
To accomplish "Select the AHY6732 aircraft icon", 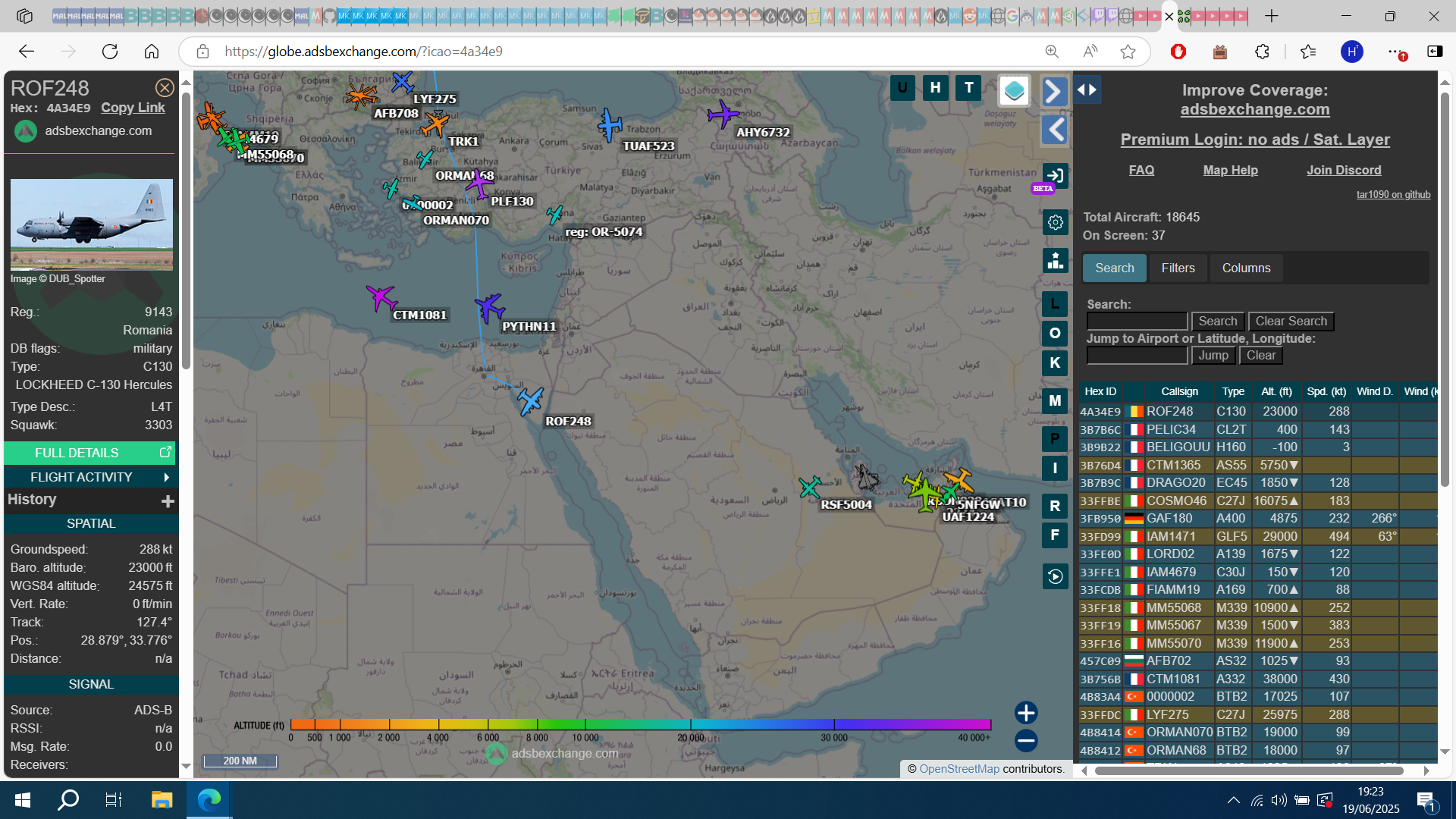I will 723,115.
